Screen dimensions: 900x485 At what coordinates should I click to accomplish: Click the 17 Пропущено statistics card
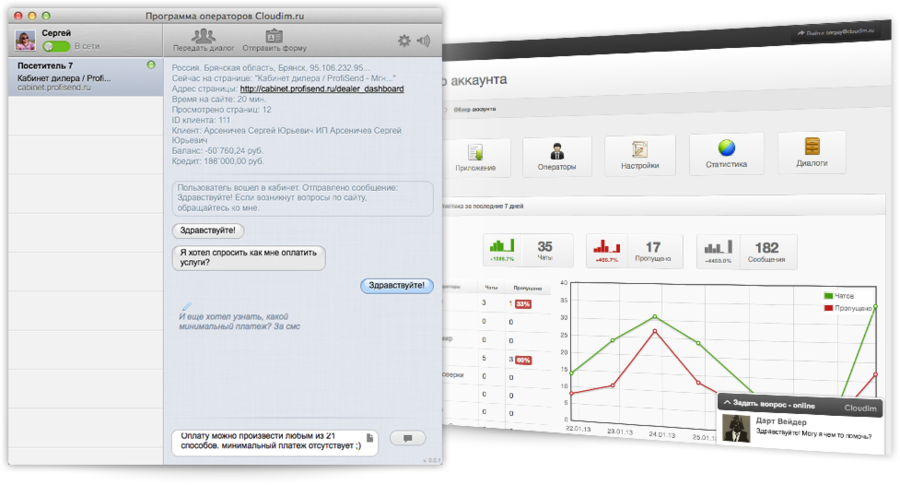point(635,251)
